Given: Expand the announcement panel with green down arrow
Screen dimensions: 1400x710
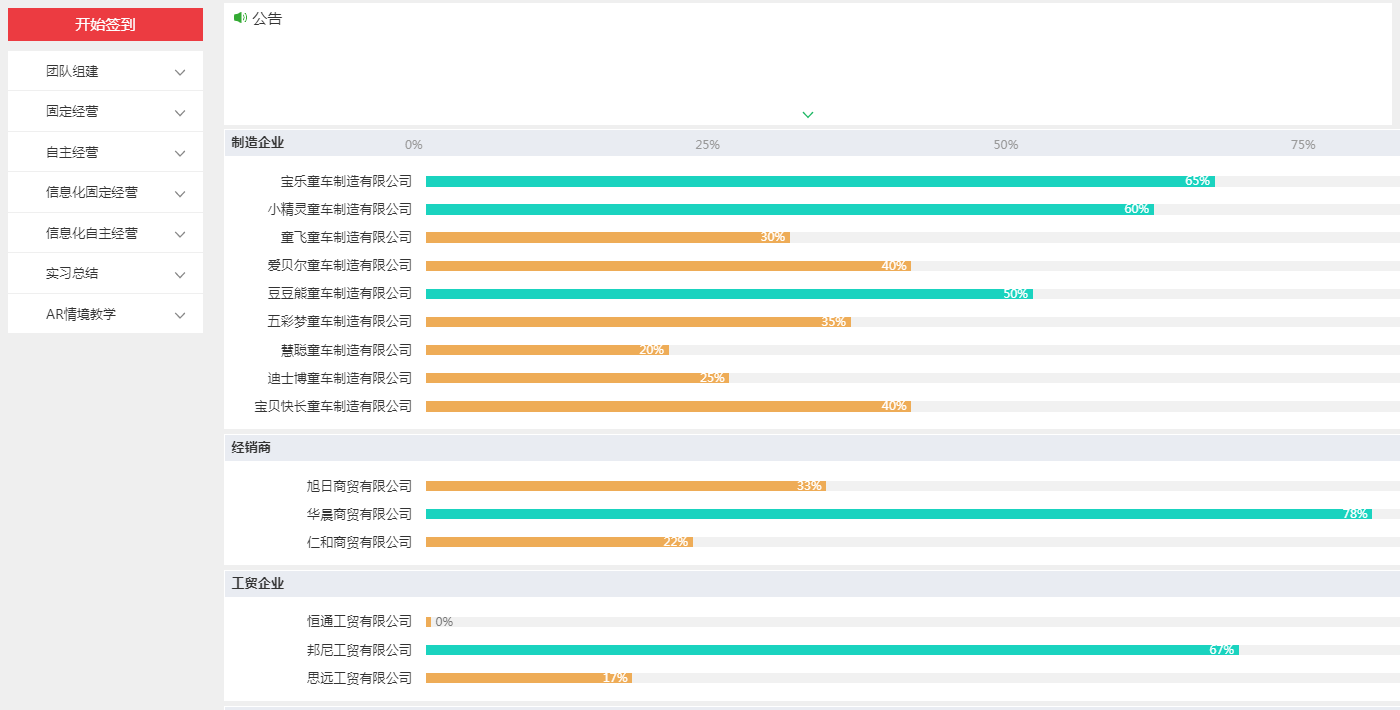Looking at the screenshot, I should click(x=808, y=115).
